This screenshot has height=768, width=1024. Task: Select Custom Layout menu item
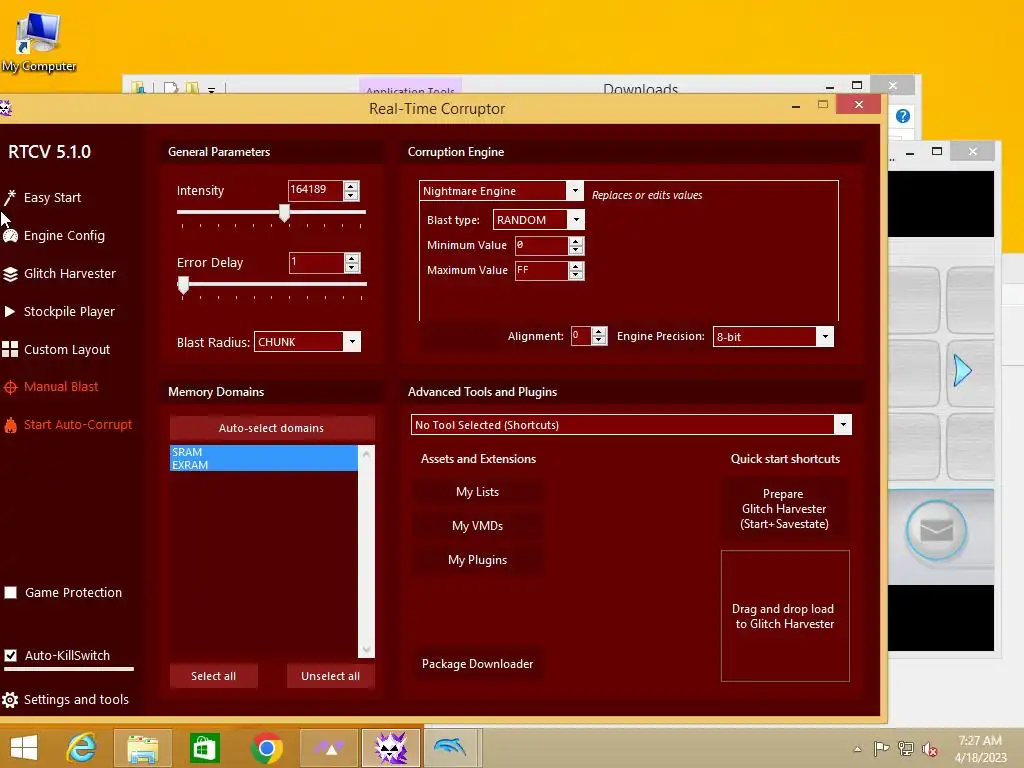tap(67, 349)
